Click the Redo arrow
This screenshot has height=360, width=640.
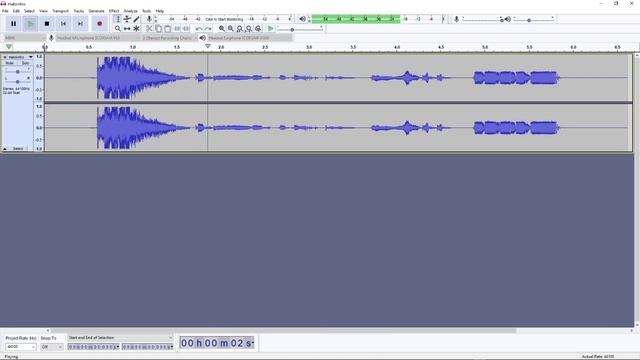click(x=208, y=29)
